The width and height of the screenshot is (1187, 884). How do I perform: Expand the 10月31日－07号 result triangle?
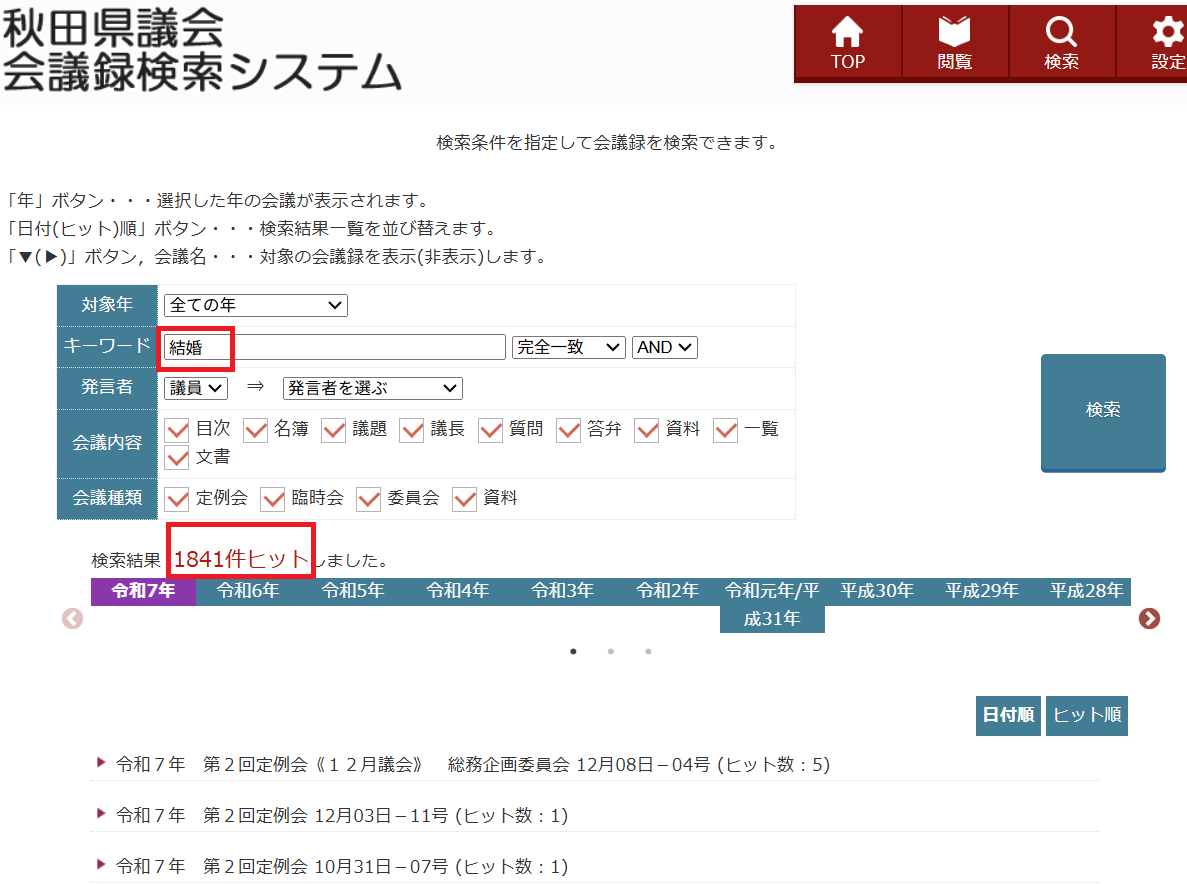[101, 864]
